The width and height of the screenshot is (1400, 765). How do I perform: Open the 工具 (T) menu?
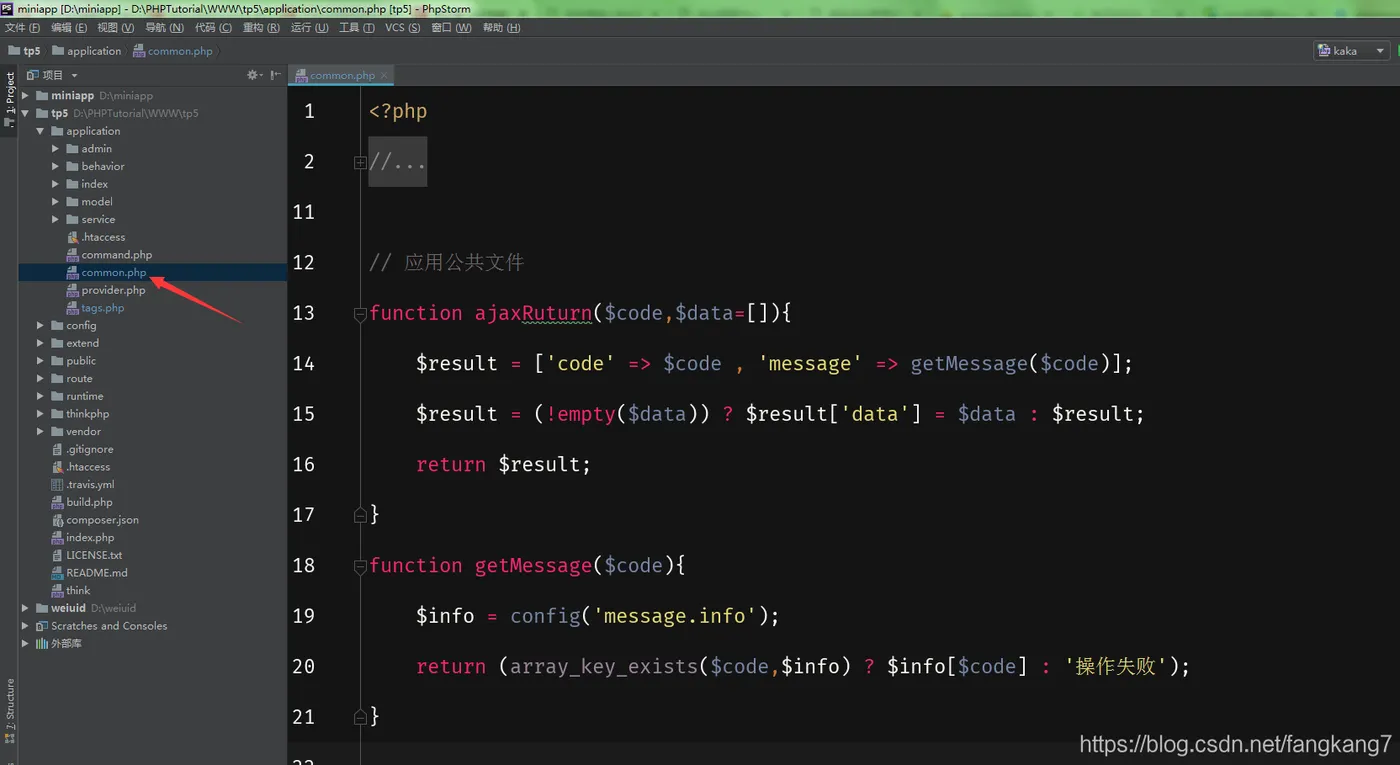[357, 28]
